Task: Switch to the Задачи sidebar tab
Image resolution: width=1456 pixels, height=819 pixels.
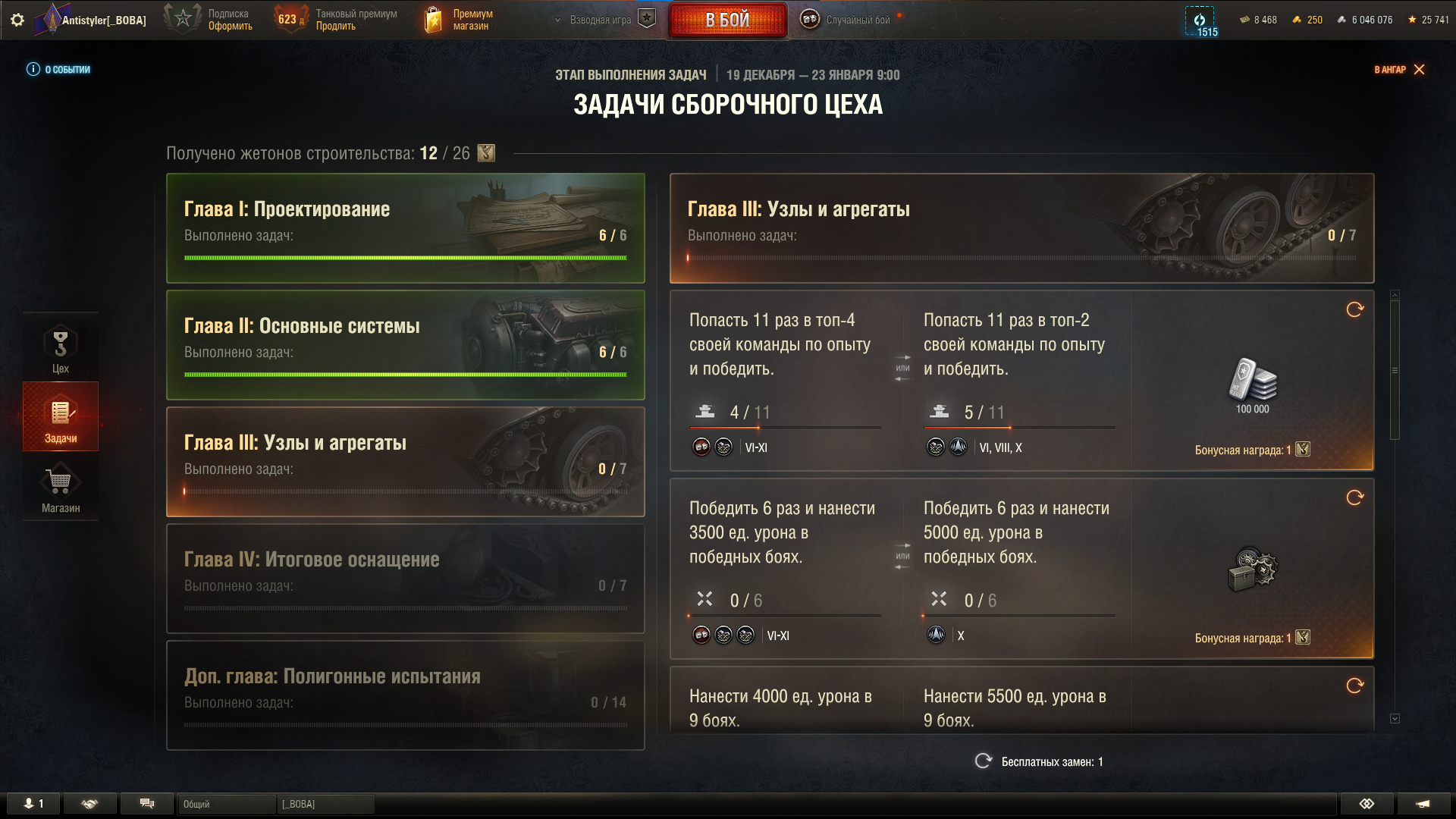Action: pos(61,417)
